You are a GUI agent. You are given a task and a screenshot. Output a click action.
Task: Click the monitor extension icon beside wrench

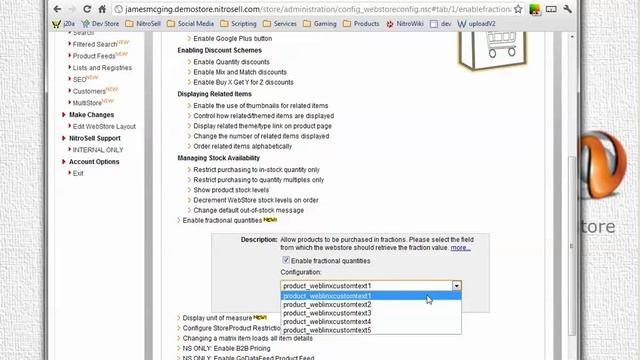point(551,9)
